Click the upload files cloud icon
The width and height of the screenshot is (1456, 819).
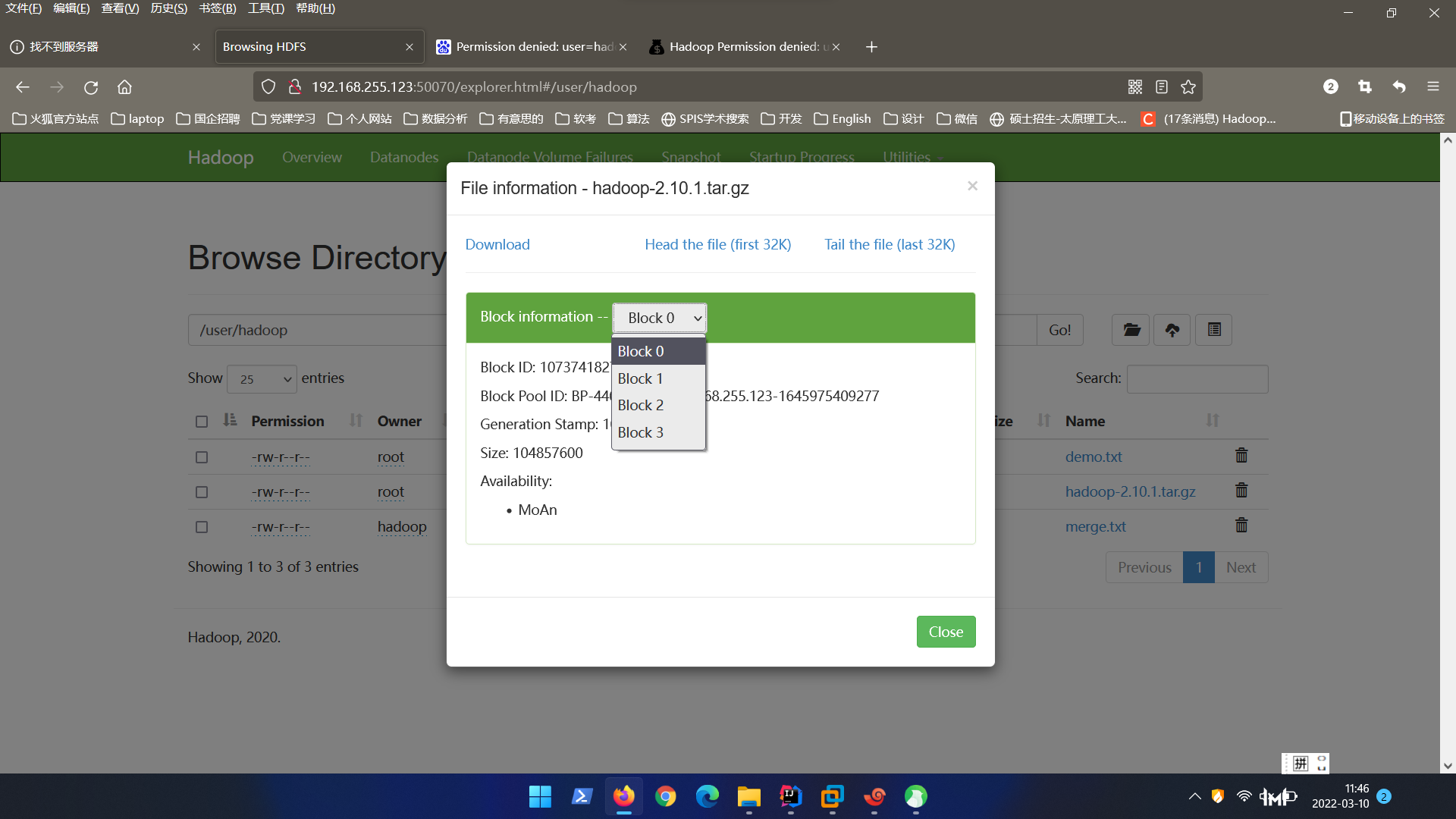(1172, 330)
